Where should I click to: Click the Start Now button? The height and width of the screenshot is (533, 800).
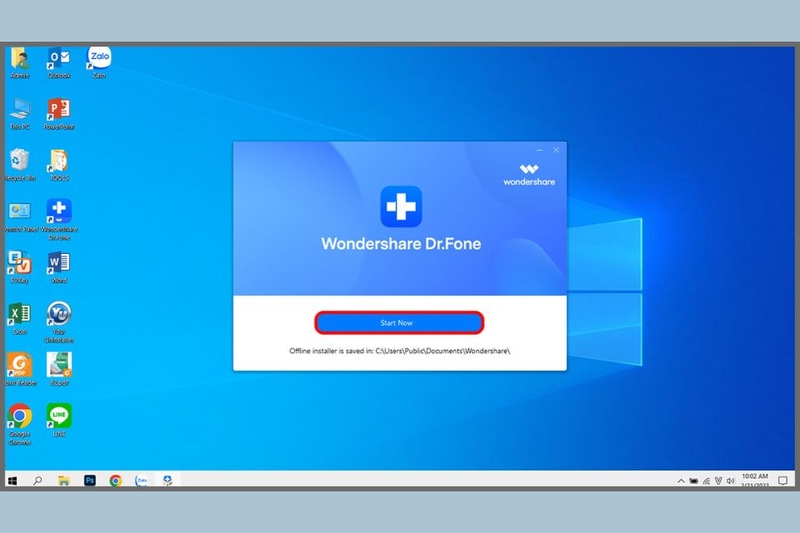click(x=399, y=322)
